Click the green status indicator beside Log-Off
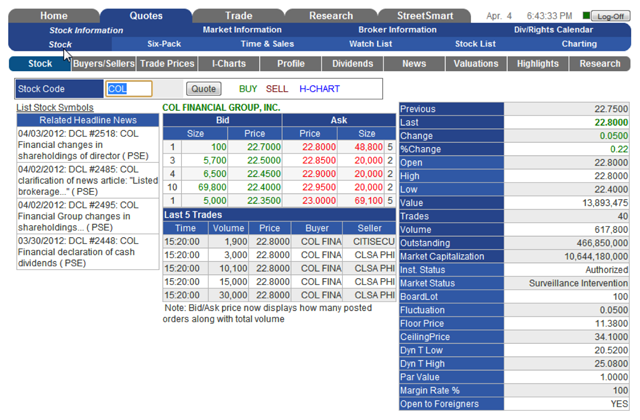 [x=587, y=16]
